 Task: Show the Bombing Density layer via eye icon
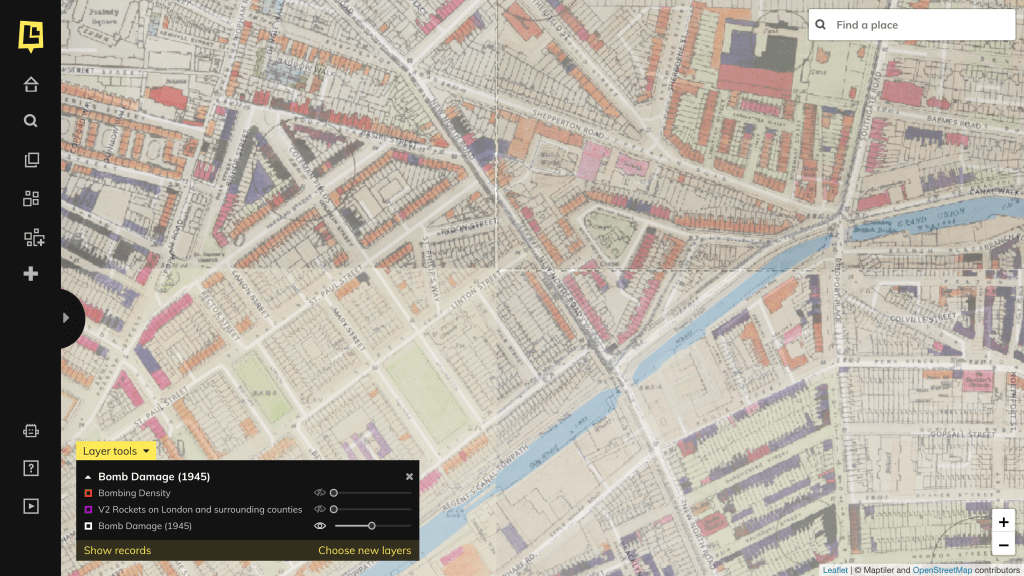(320, 493)
